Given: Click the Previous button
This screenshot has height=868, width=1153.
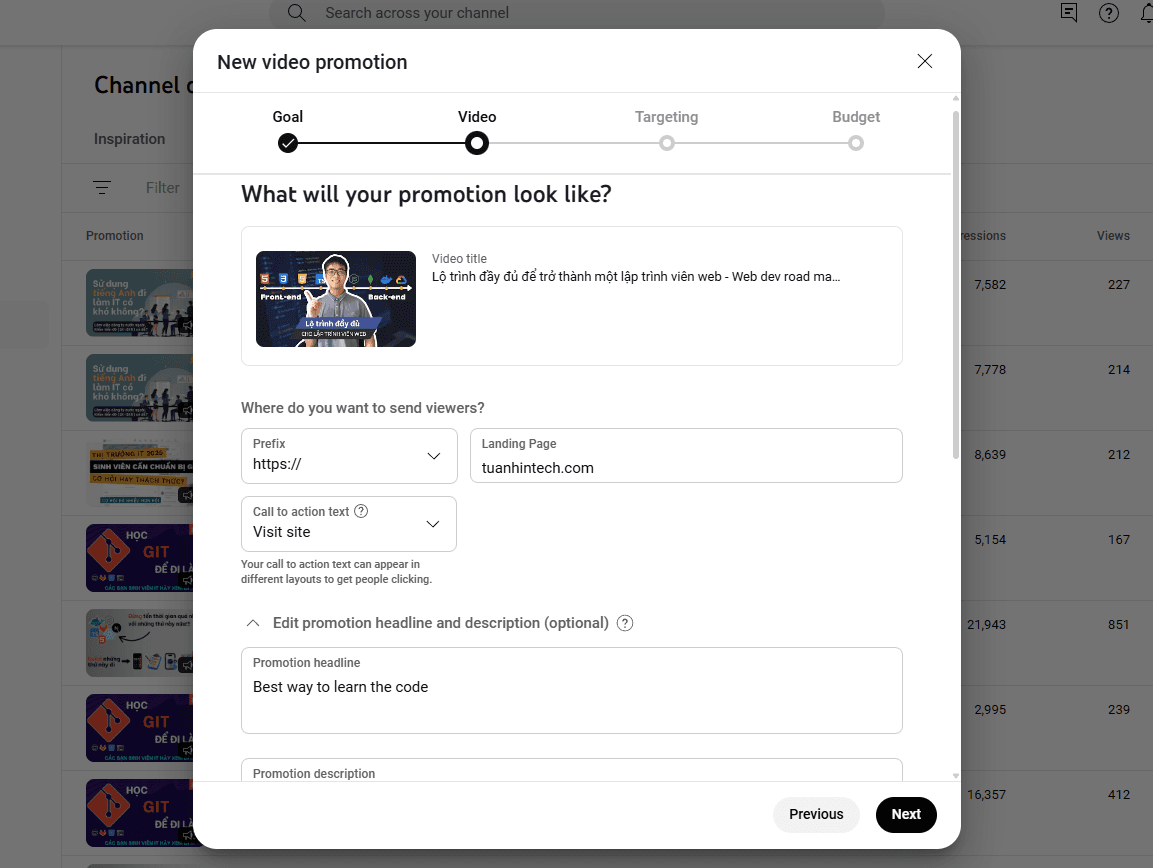Looking at the screenshot, I should [x=816, y=814].
